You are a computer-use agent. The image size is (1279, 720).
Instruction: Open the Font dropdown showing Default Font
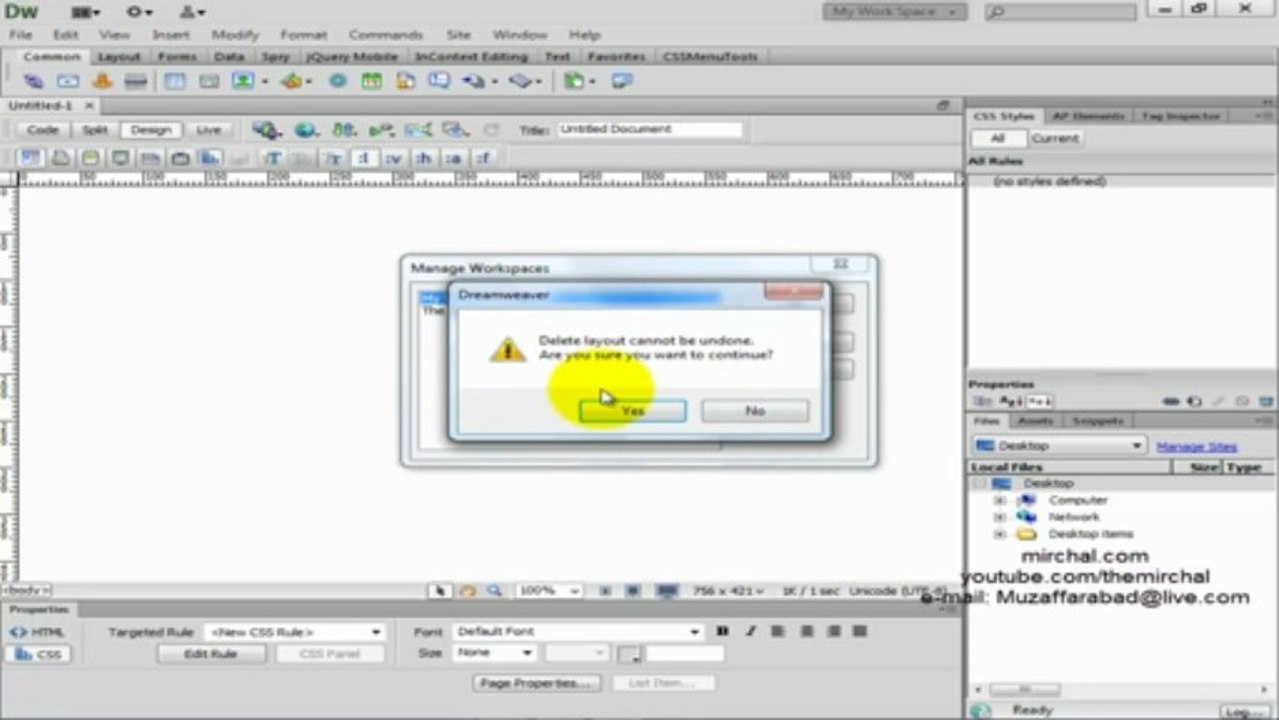point(578,632)
